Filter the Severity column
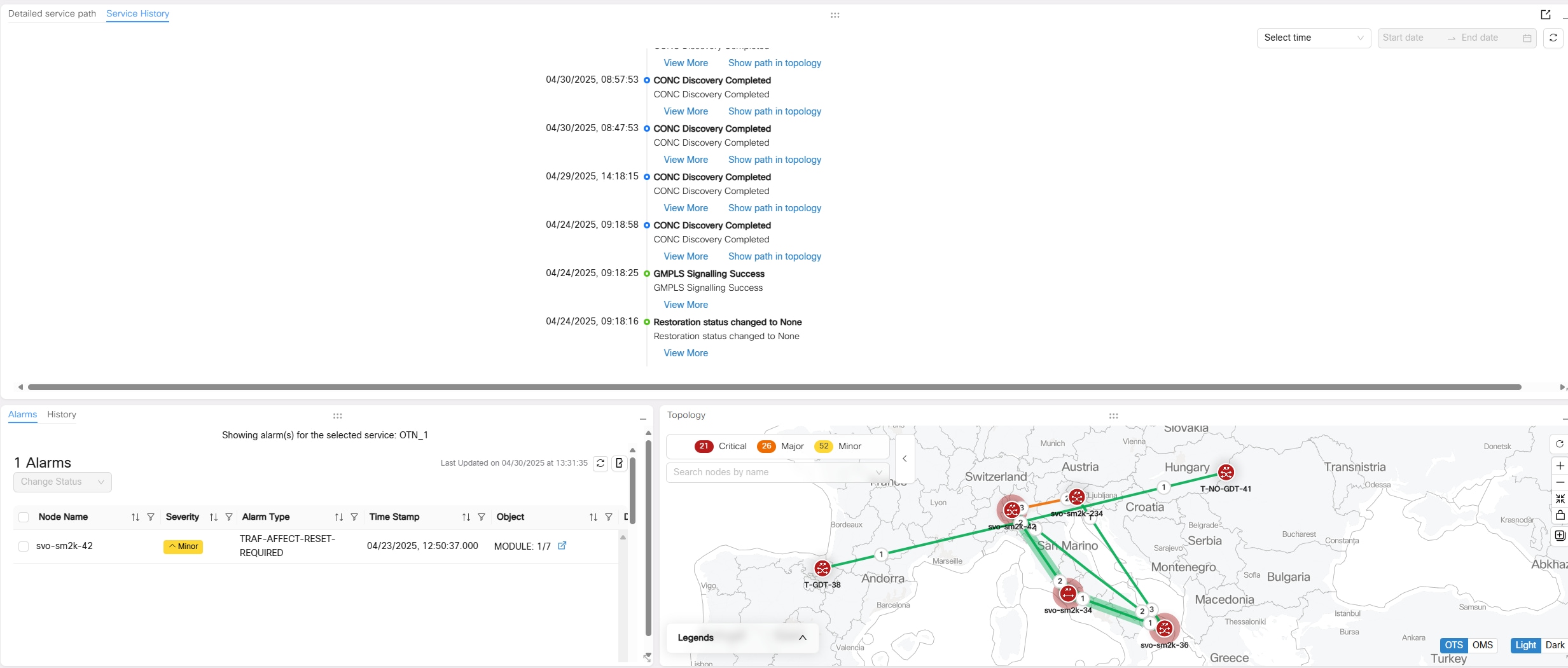The image size is (1568, 668). pos(229,517)
